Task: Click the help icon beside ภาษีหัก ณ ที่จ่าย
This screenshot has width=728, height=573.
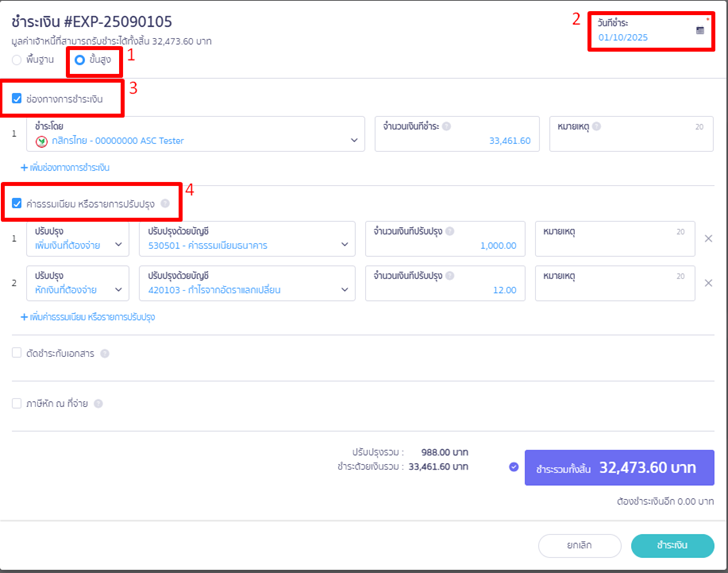Action: click(98, 404)
